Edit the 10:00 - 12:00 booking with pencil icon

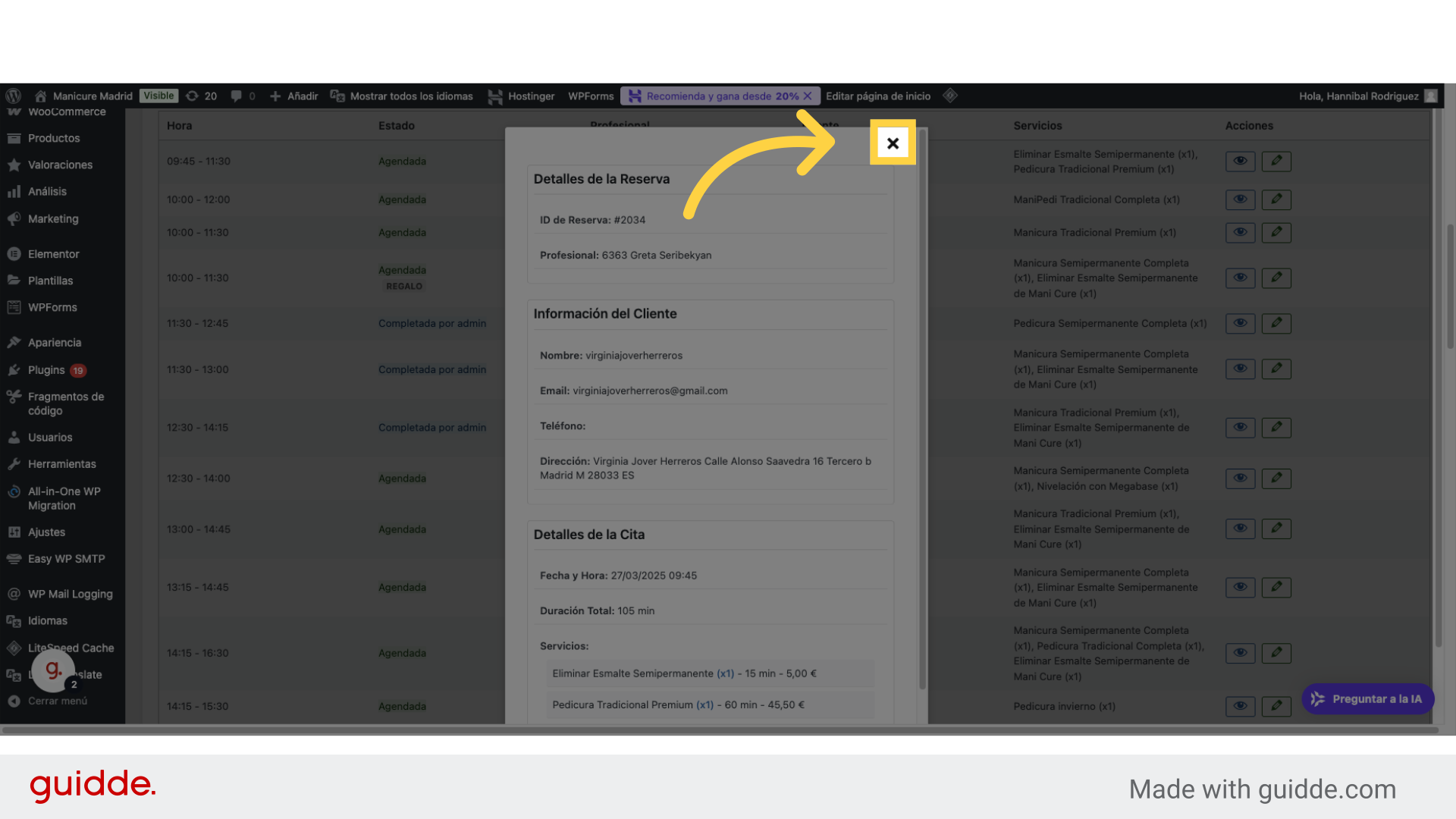point(1276,199)
